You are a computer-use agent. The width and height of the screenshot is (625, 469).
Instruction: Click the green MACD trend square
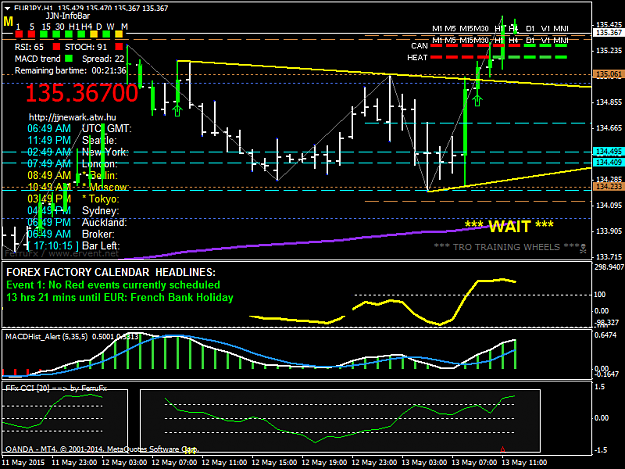click(69, 59)
